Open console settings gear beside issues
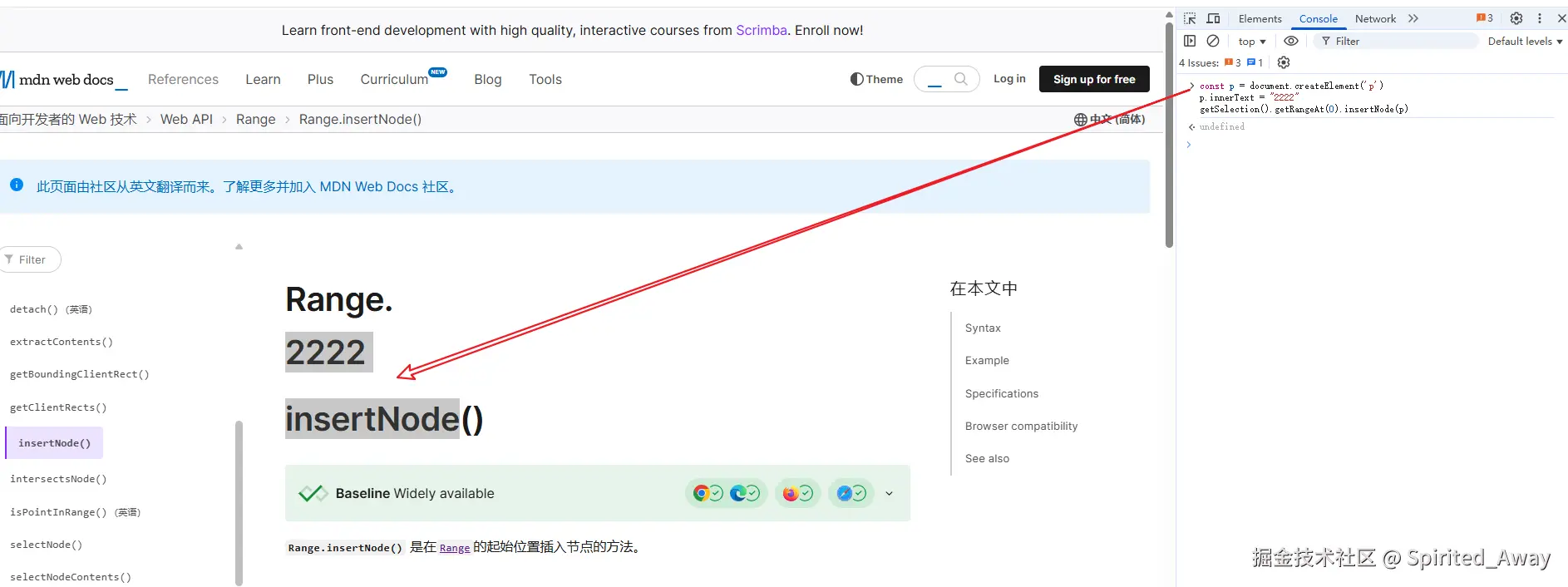The width and height of the screenshot is (1568, 587). pos(1284,62)
